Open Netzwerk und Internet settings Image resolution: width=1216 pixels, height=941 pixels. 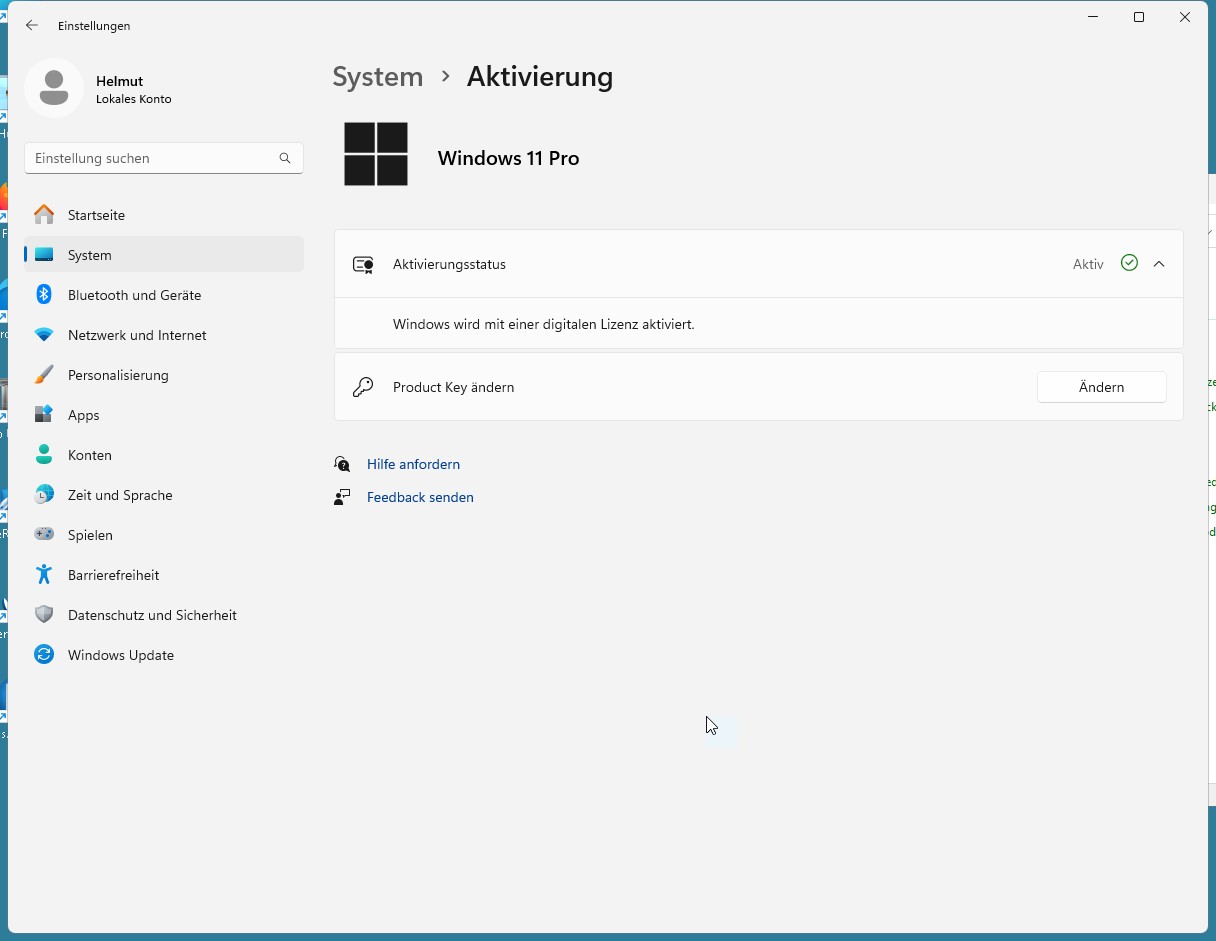[164, 335]
